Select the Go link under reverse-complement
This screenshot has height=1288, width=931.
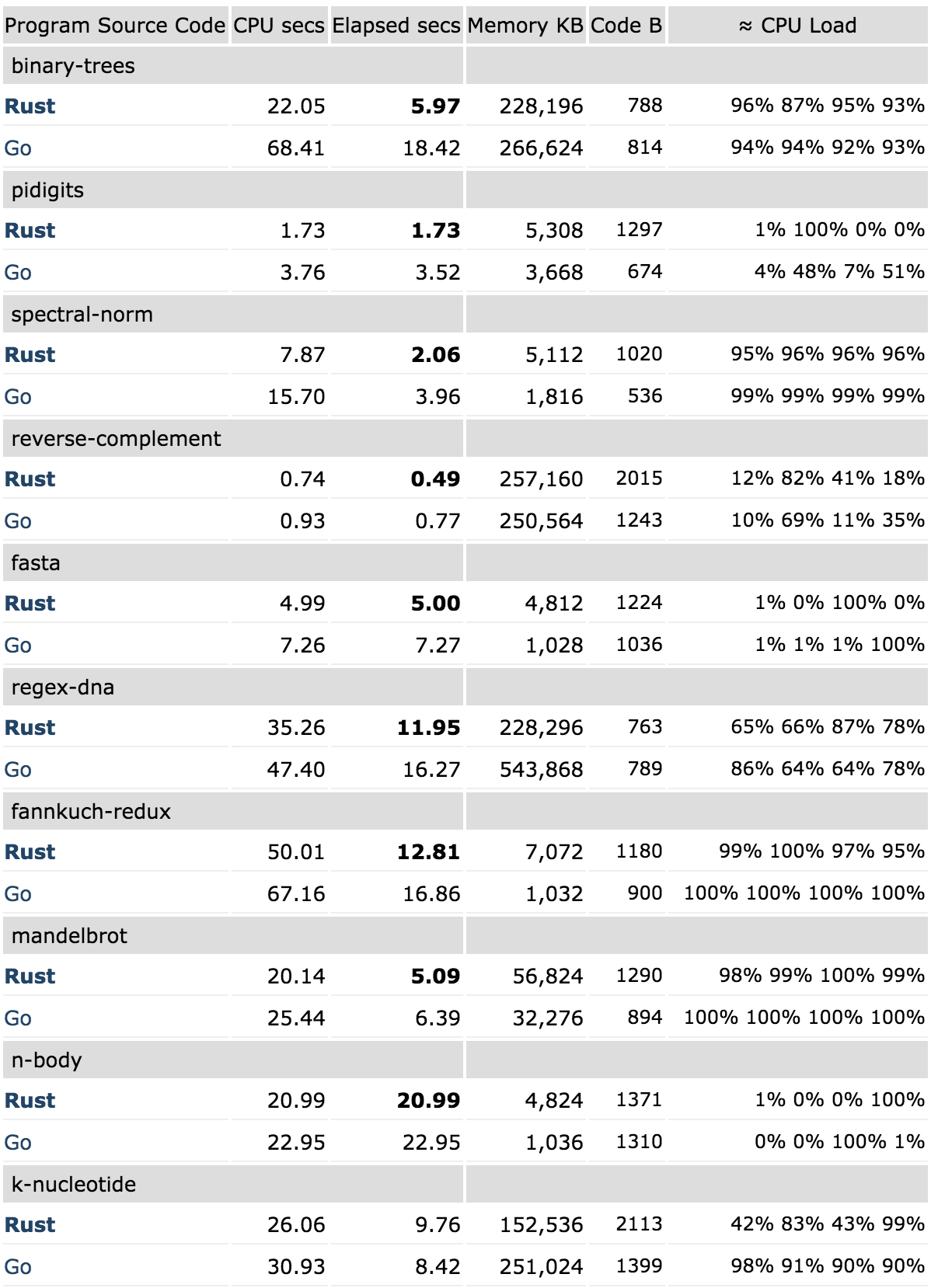pos(18,521)
